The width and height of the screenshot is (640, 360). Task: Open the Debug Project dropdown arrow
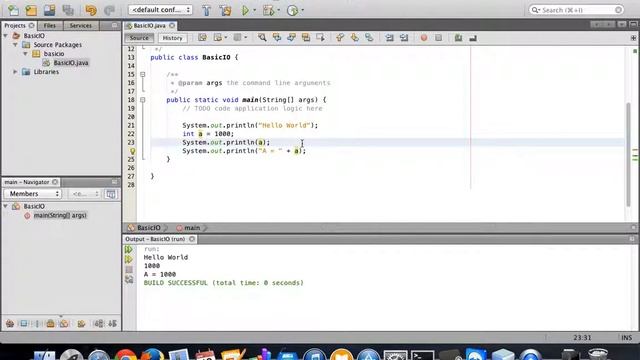(278, 10)
